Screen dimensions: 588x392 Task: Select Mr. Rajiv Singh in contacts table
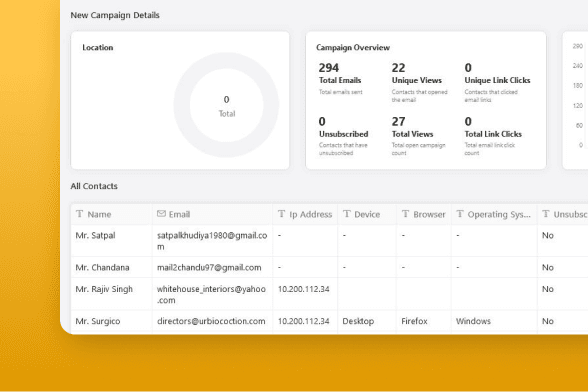(104, 289)
